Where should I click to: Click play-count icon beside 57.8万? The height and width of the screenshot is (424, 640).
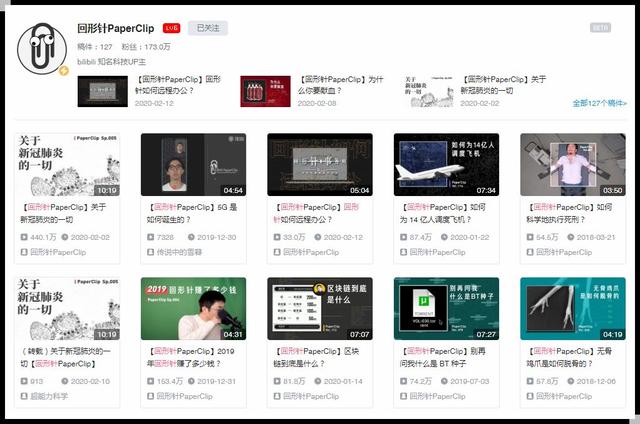pyautogui.click(x=530, y=381)
